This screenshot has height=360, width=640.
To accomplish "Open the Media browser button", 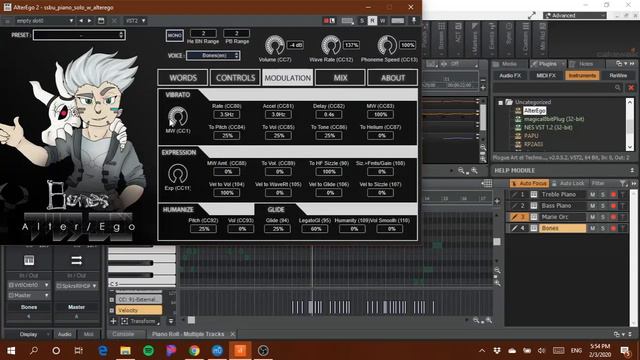I will pyautogui.click(x=508, y=64).
